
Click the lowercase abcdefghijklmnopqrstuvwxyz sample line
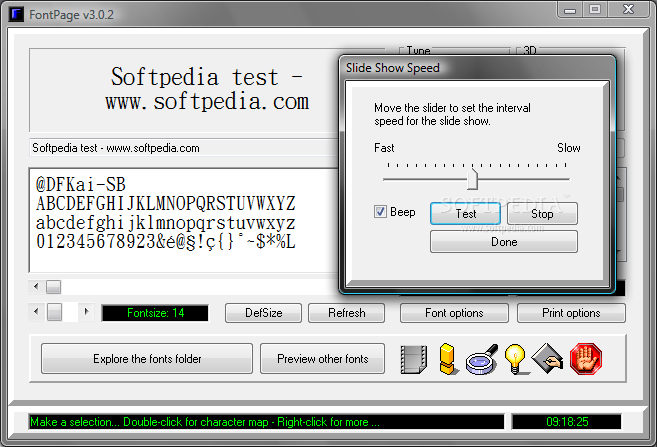click(166, 223)
